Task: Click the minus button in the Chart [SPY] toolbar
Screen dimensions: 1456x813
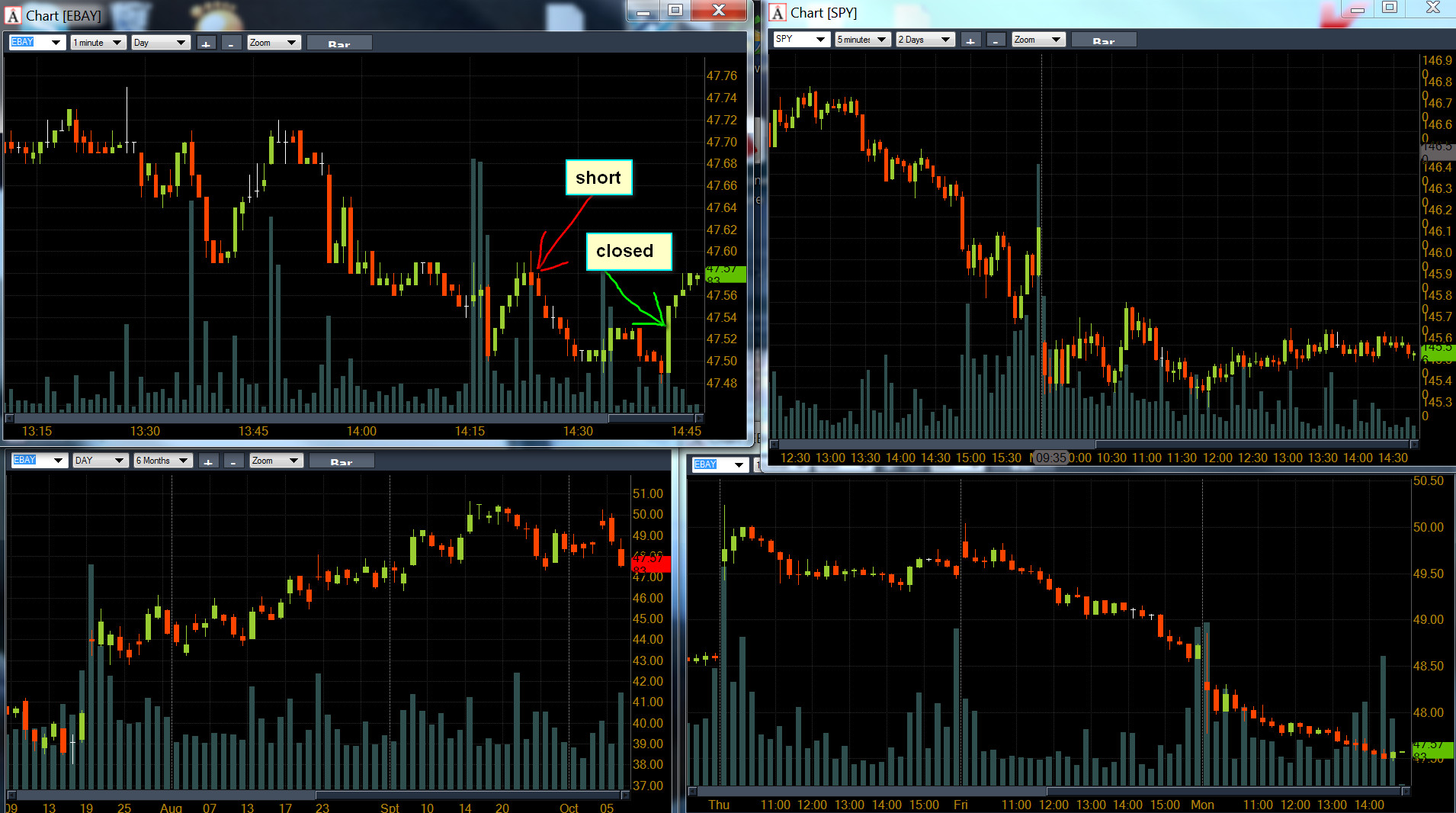Action: [x=996, y=40]
